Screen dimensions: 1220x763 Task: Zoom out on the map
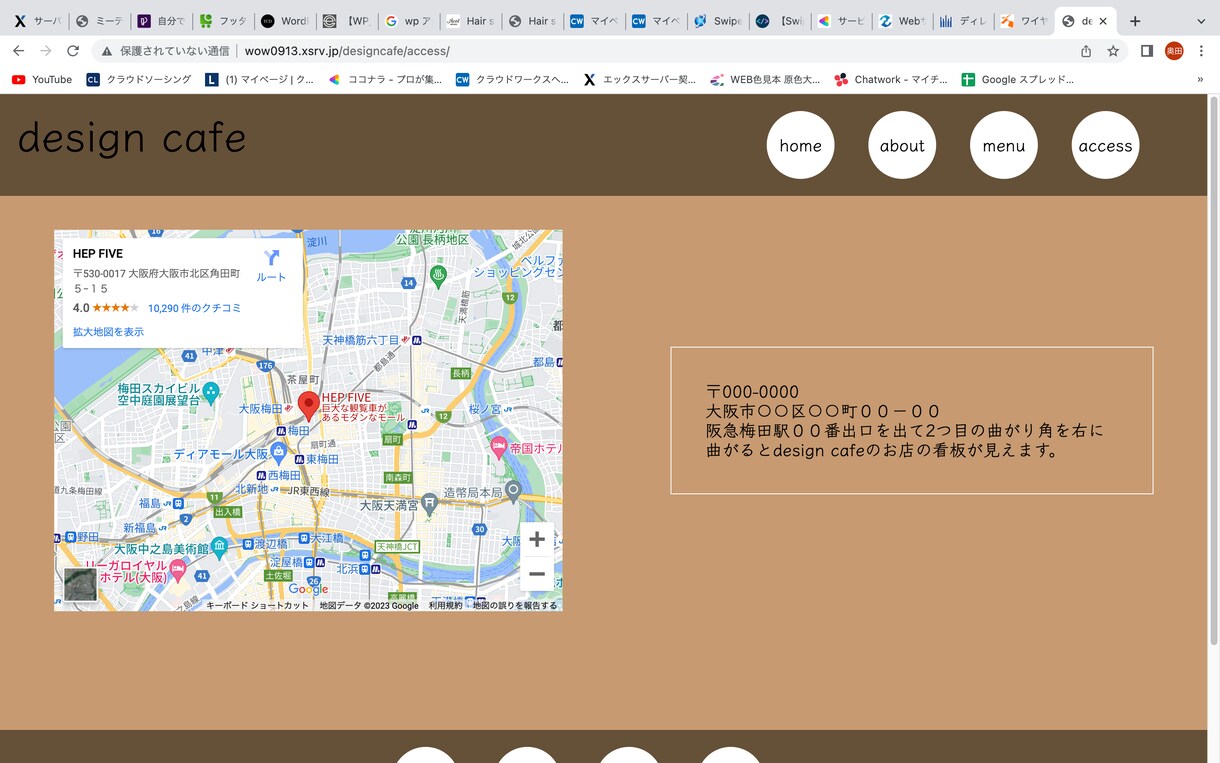[537, 574]
